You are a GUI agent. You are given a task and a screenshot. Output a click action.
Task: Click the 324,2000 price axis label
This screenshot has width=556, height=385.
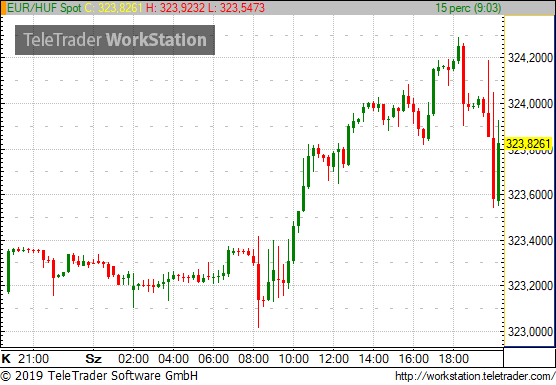point(530,58)
